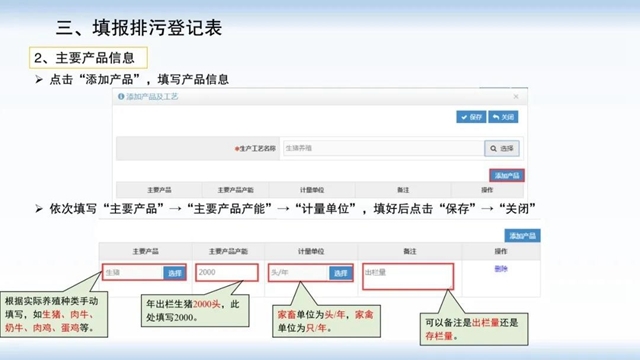Click the 关闭 button with return arrow
Image resolution: width=640 pixels, height=360 pixels.
coord(503,117)
